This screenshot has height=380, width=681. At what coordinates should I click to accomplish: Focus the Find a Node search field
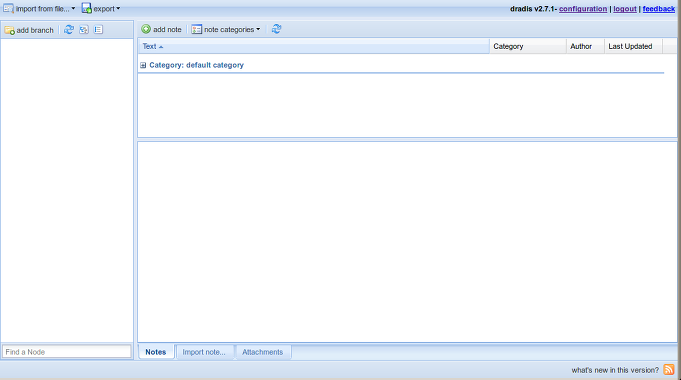pos(67,352)
